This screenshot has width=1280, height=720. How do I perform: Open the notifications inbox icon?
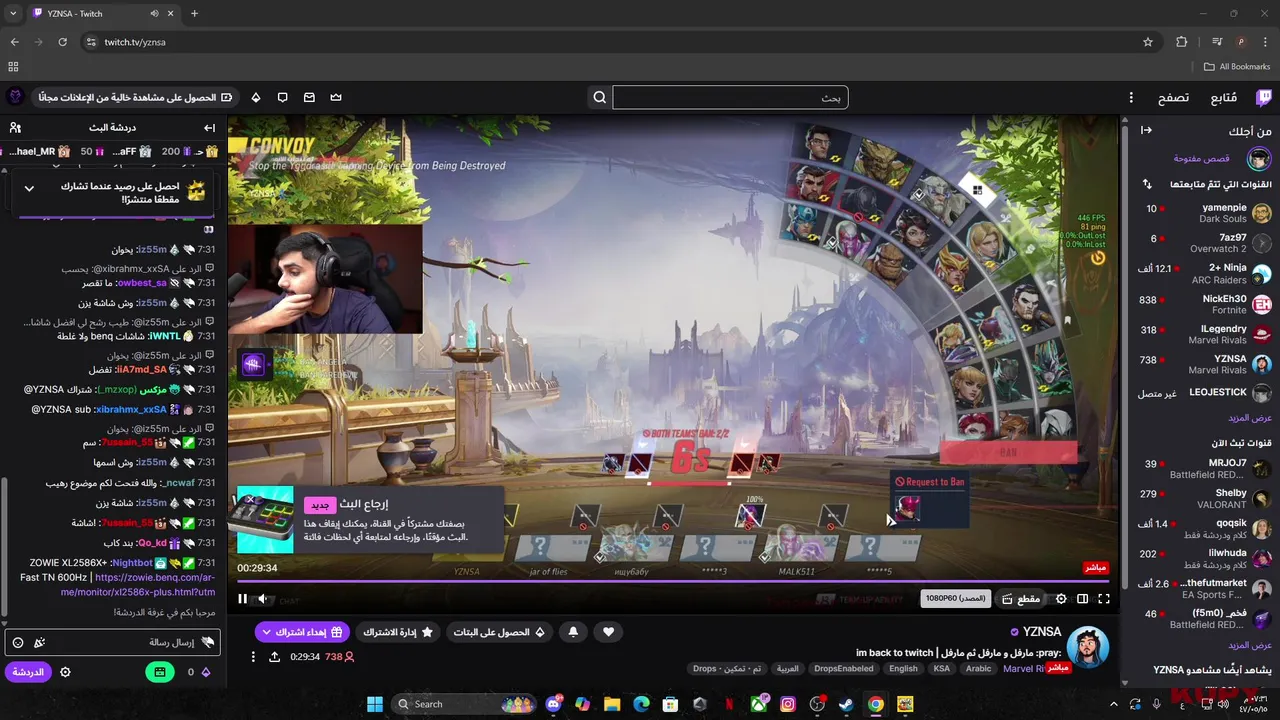[309, 97]
